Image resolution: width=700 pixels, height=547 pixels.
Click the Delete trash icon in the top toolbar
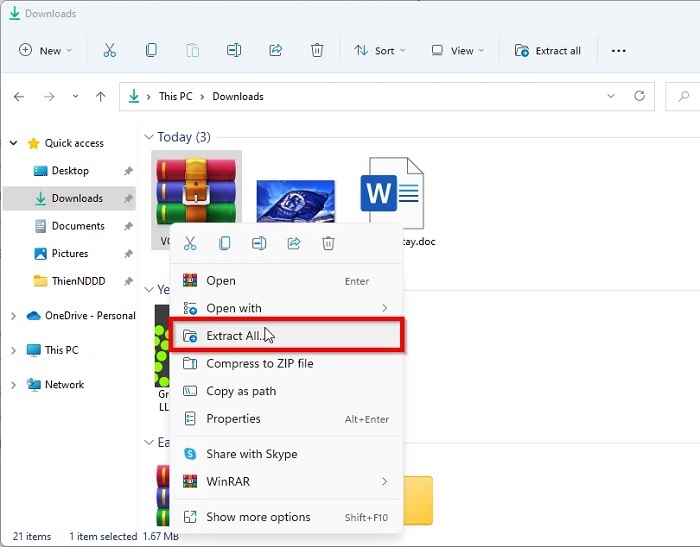(317, 50)
